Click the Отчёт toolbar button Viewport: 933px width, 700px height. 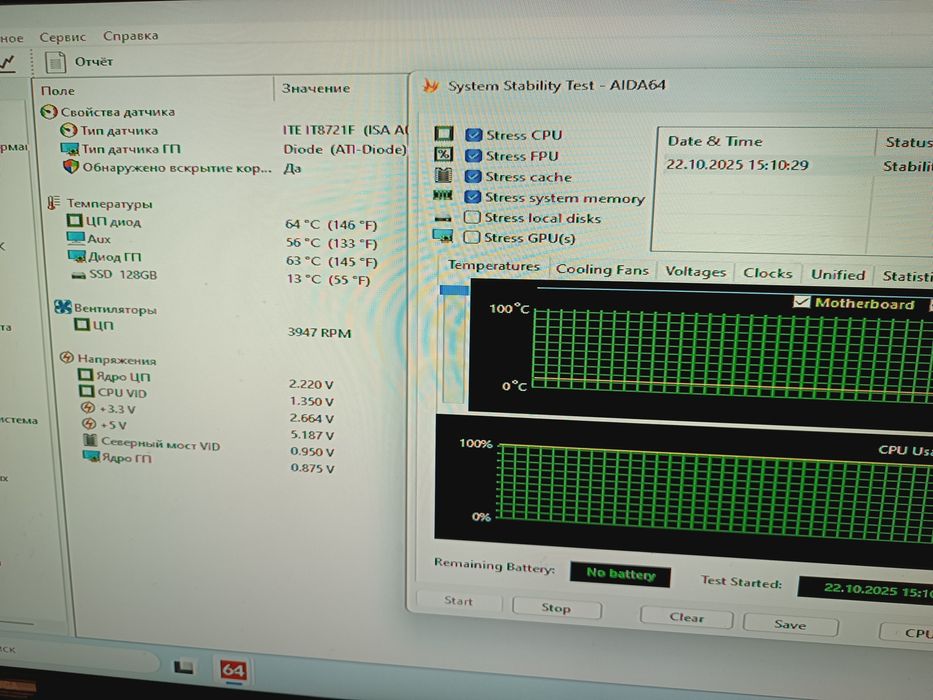point(79,62)
